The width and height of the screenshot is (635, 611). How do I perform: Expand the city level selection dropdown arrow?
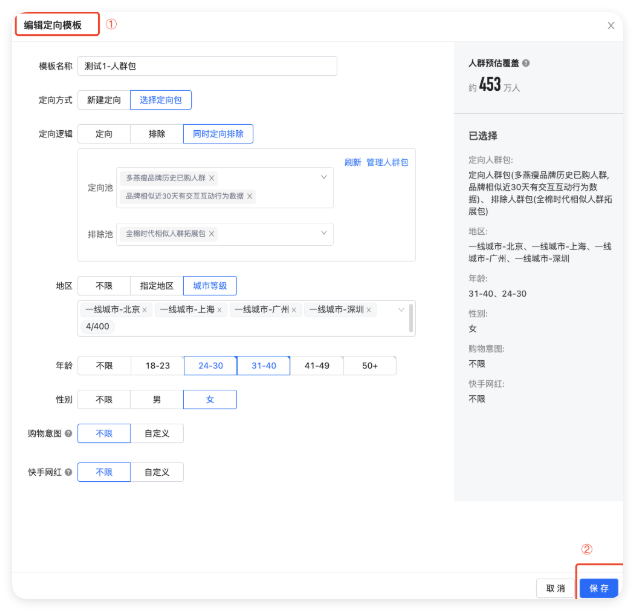[x=401, y=310]
